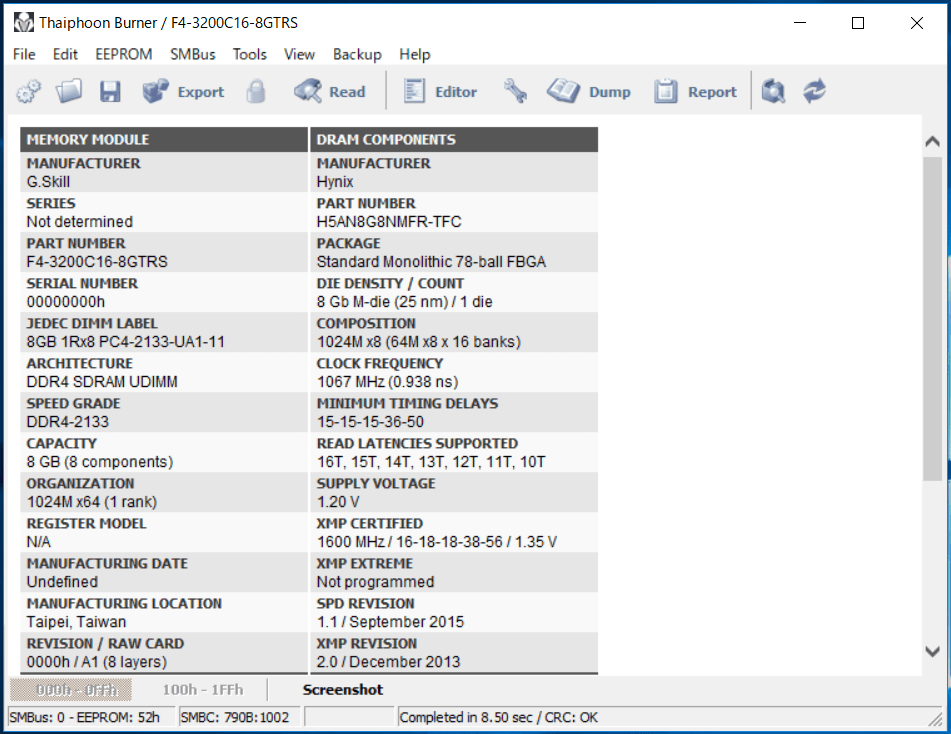The width and height of the screenshot is (951, 734).
Task: Click timing delays 15-15-15-36-50
Action: [370, 422]
